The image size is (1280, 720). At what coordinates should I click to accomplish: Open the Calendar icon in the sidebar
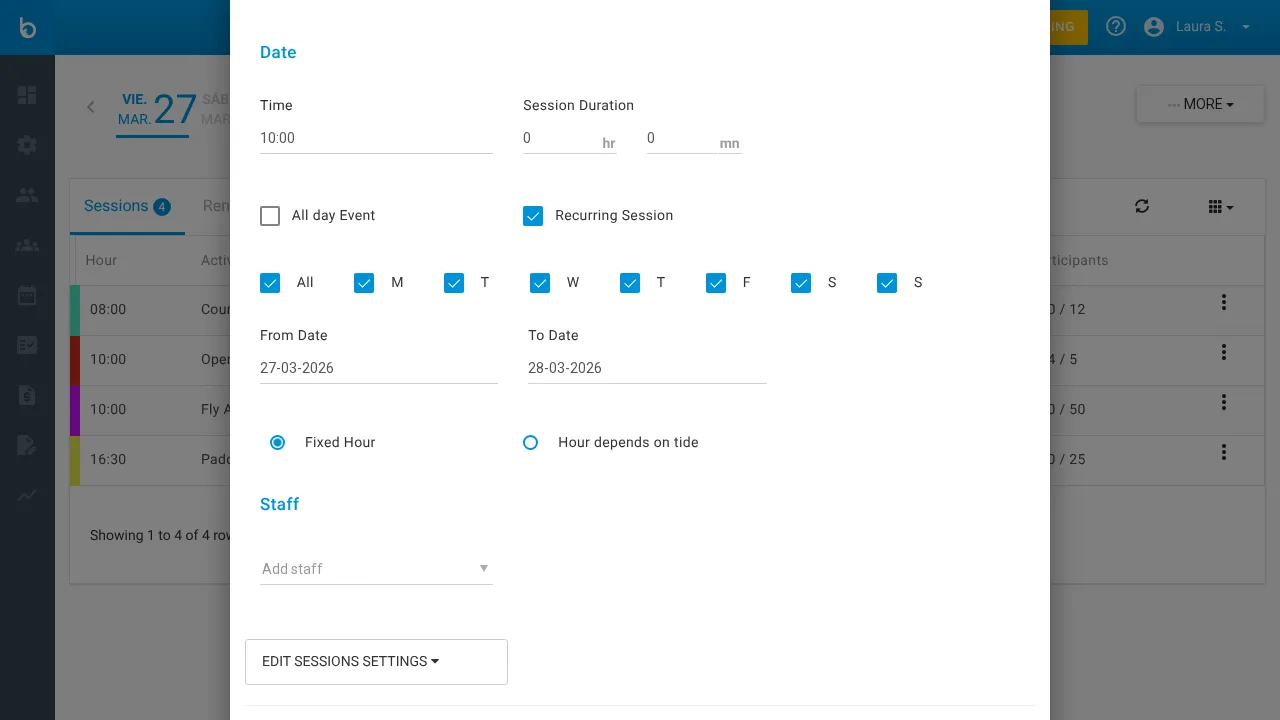(27, 295)
